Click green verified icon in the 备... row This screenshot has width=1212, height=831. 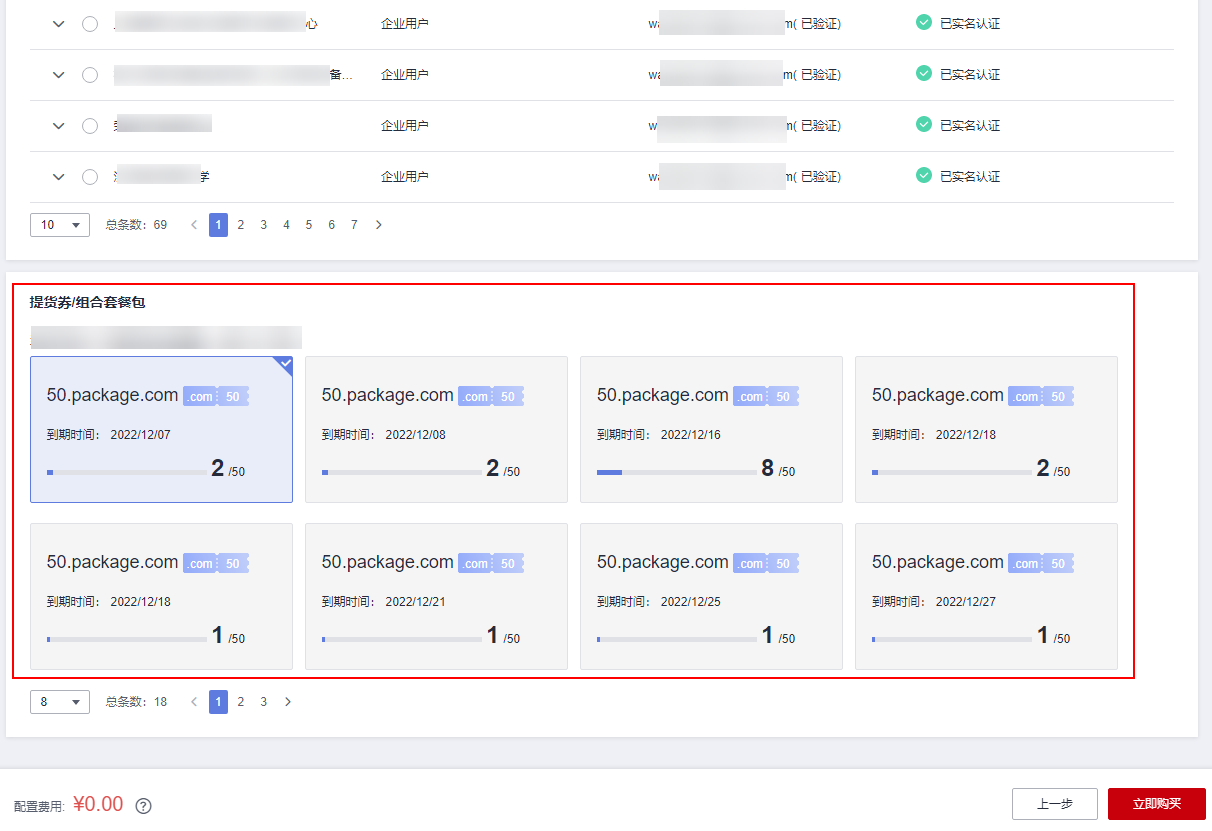[x=924, y=74]
